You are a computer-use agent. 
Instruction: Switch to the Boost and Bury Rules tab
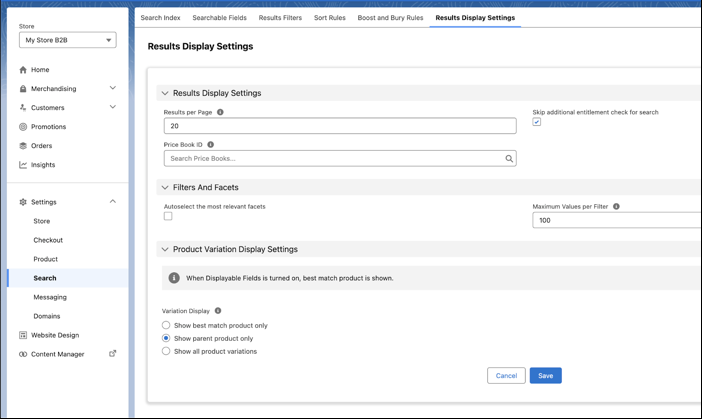tap(390, 18)
